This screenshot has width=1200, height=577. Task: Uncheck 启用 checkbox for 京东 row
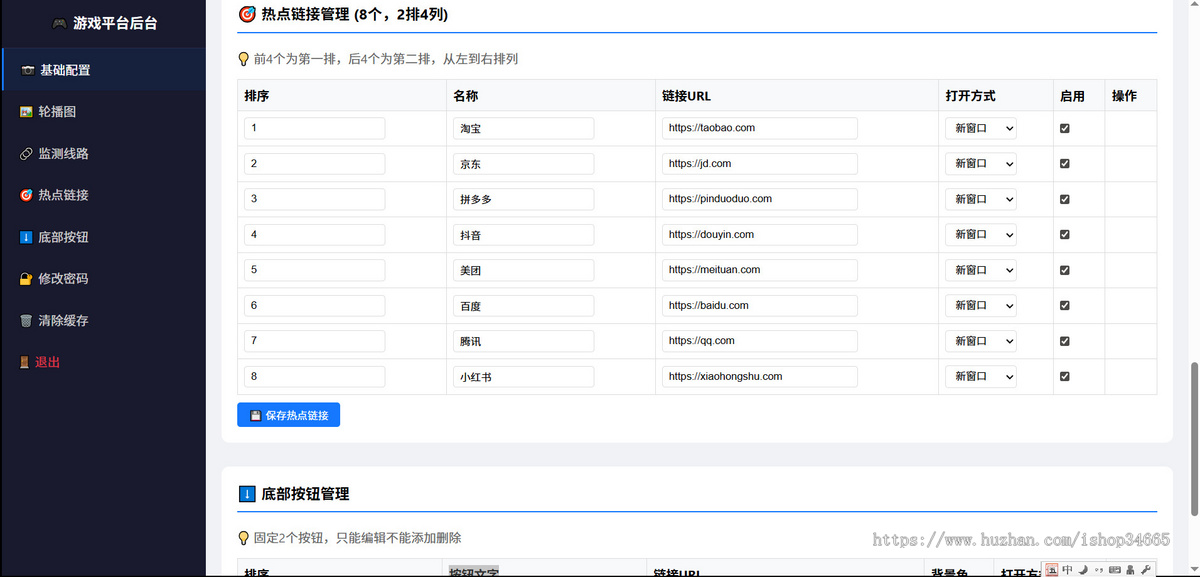pyautogui.click(x=1065, y=163)
